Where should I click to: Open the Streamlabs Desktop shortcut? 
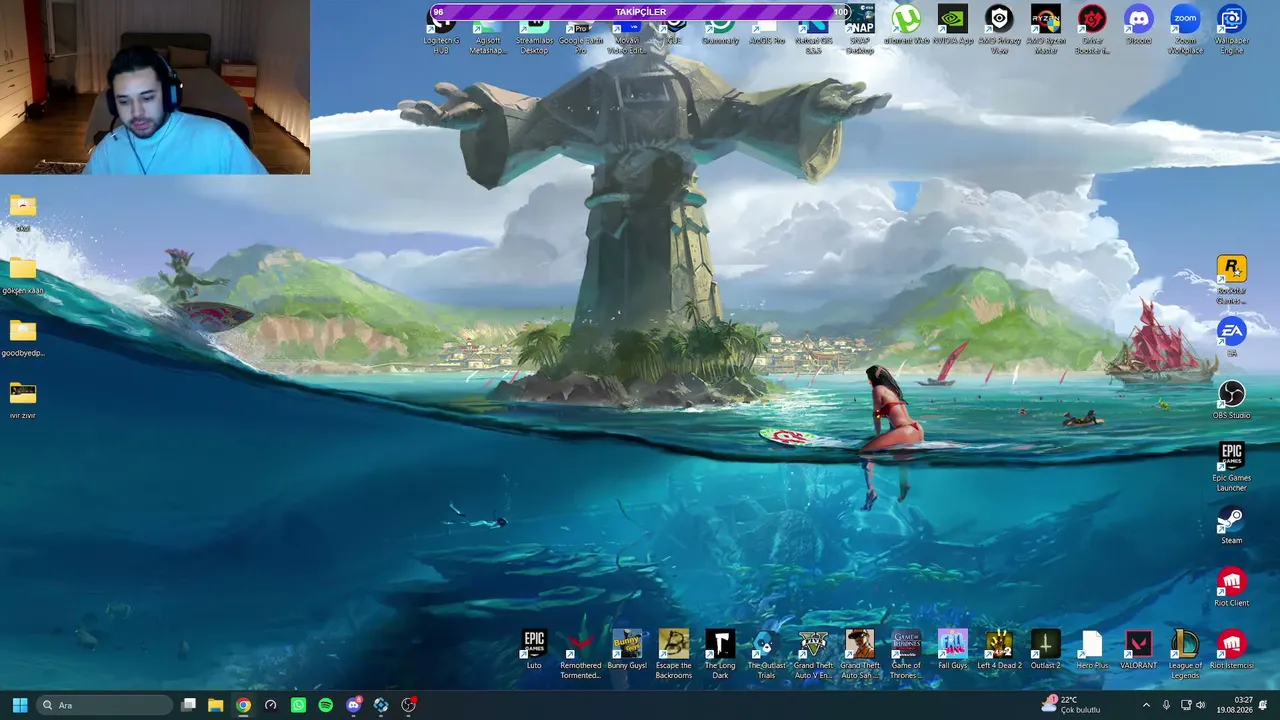[x=535, y=30]
